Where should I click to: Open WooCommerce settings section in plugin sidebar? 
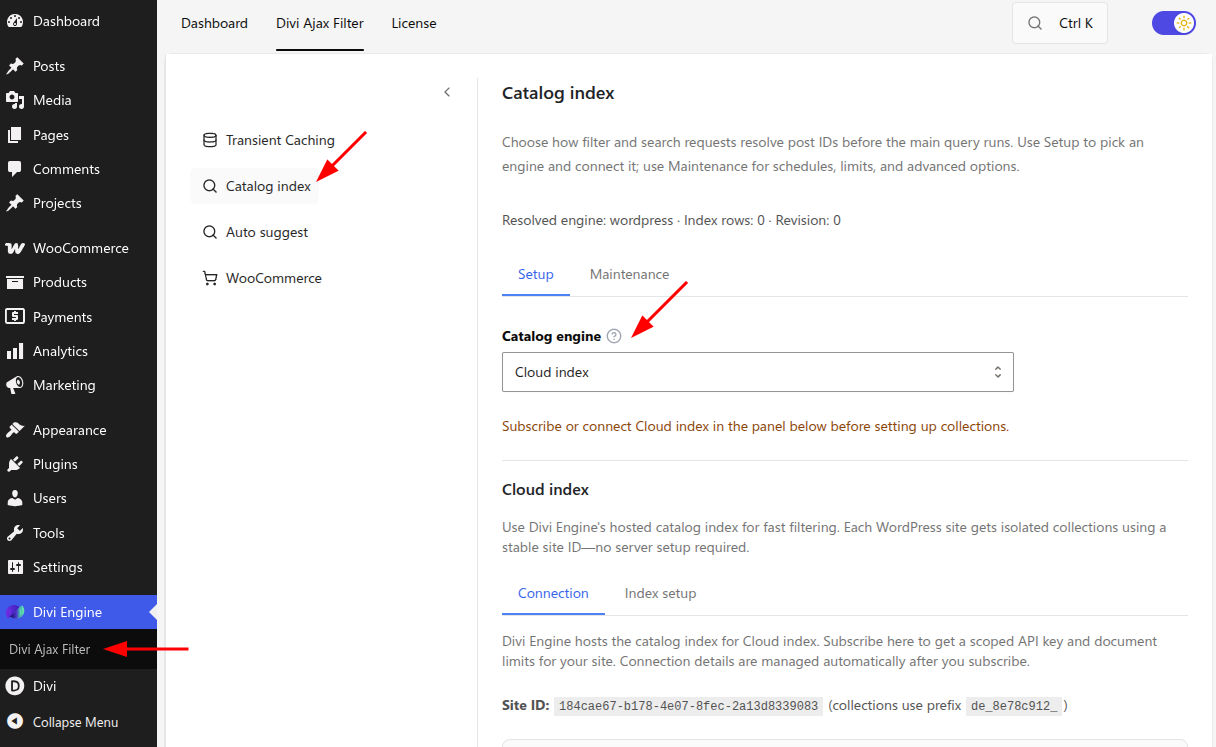point(262,278)
